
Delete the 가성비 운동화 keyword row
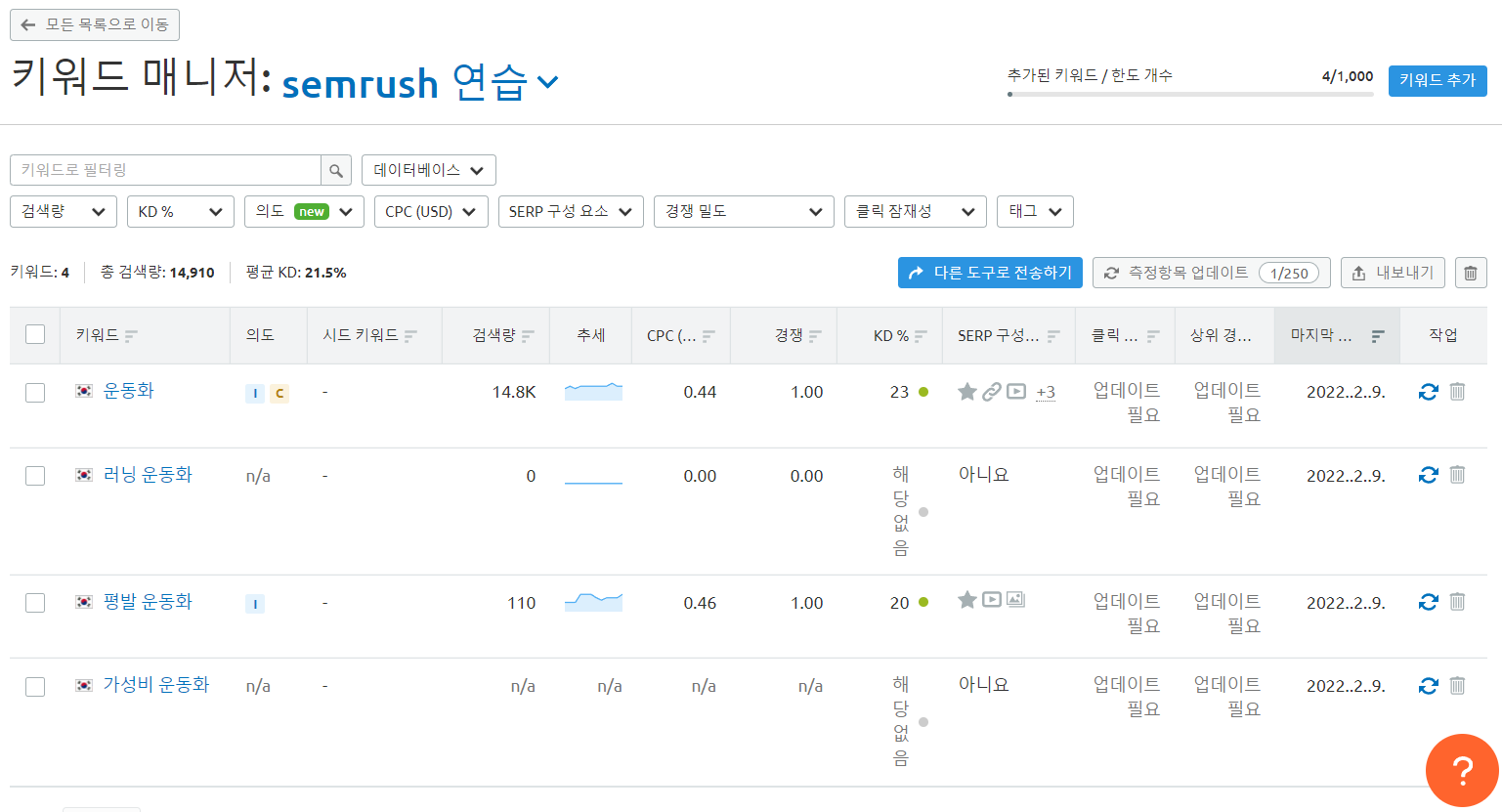point(1457,686)
